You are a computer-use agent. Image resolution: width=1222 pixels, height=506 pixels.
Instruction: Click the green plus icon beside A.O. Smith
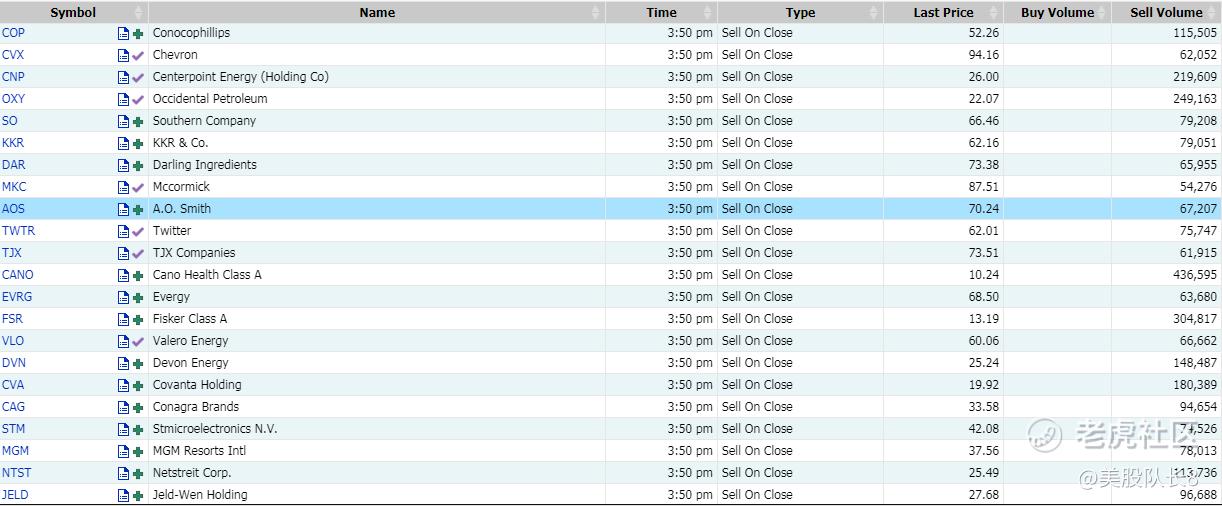click(138, 210)
